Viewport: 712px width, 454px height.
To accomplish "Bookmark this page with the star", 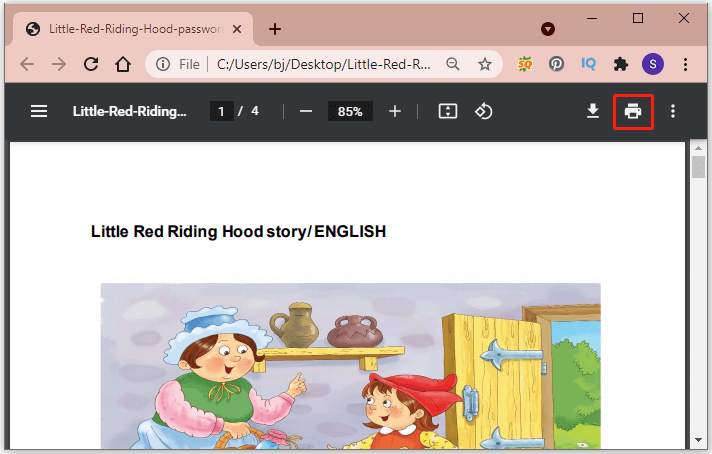I will pos(485,64).
